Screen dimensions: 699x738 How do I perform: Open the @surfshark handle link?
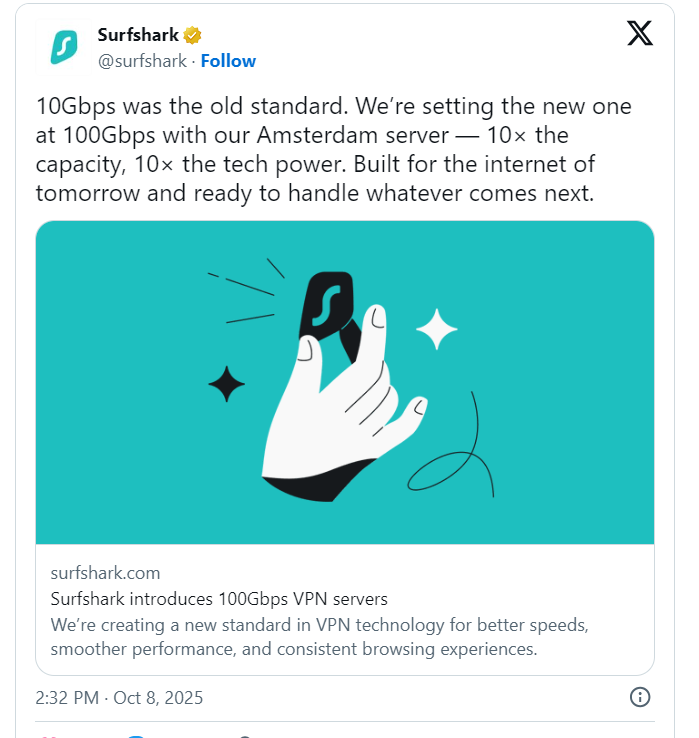142,61
